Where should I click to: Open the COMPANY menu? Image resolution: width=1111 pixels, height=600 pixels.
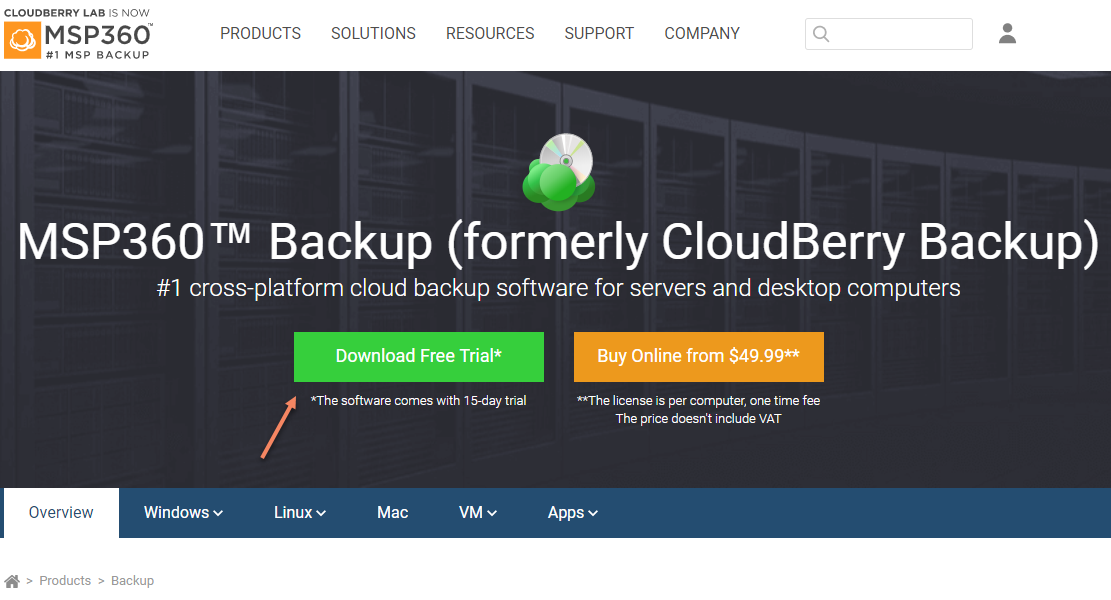[x=701, y=33]
